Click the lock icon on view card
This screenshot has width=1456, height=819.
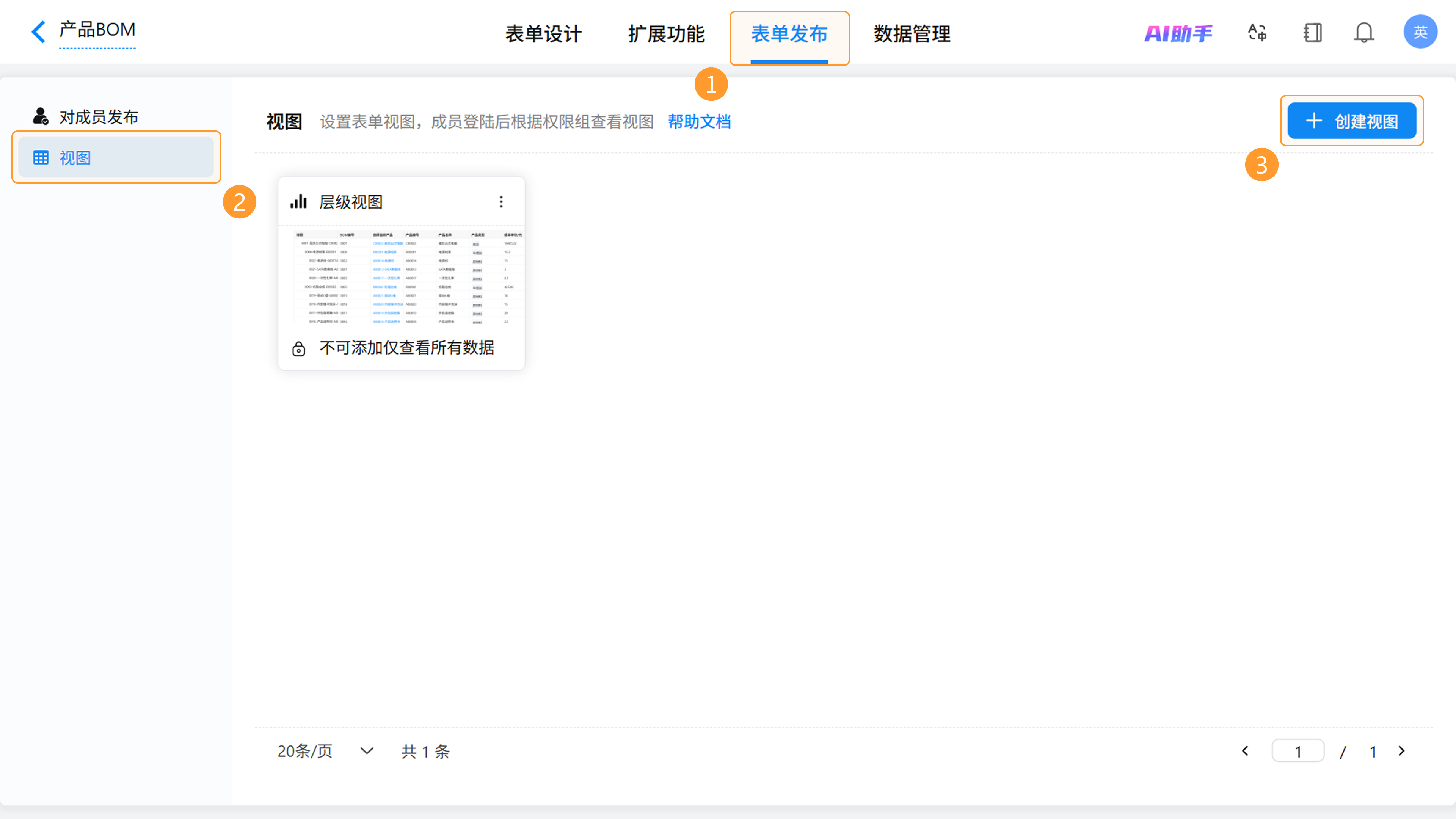click(x=298, y=349)
